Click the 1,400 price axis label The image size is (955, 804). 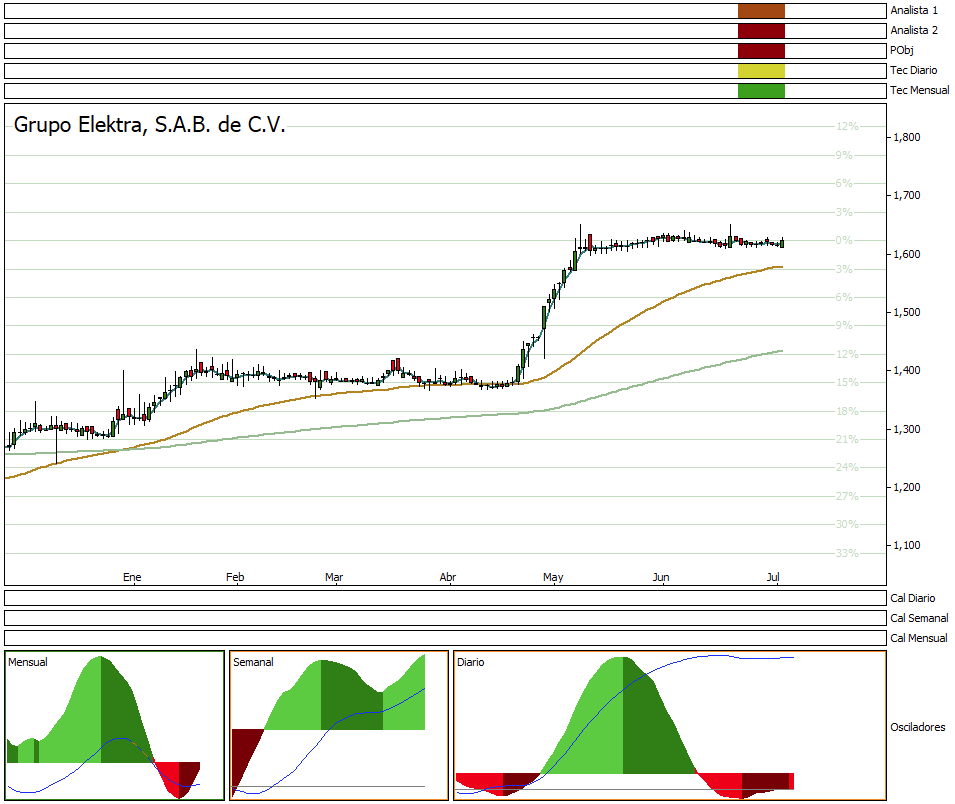[x=907, y=370]
